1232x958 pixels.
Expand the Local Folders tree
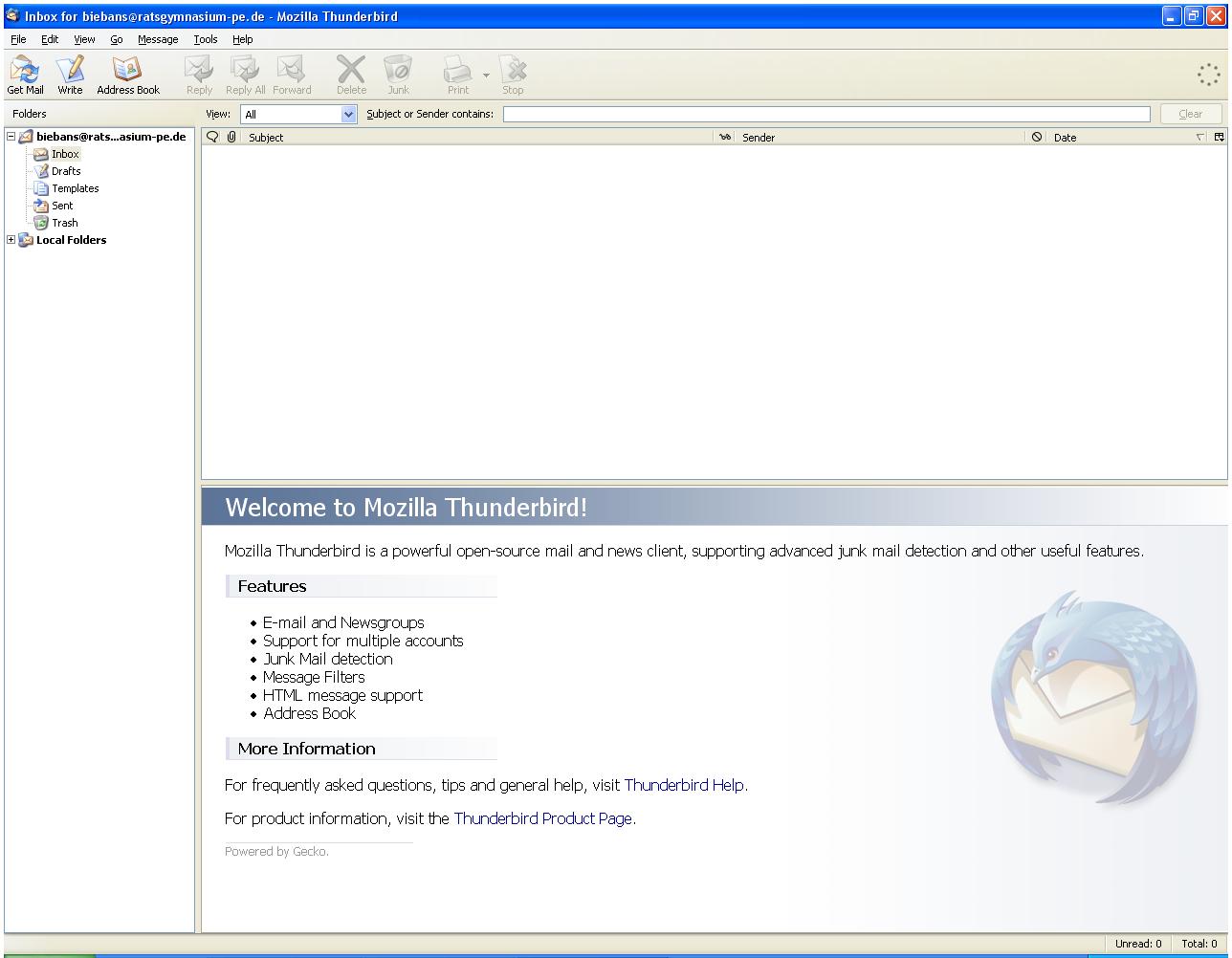click(11, 240)
